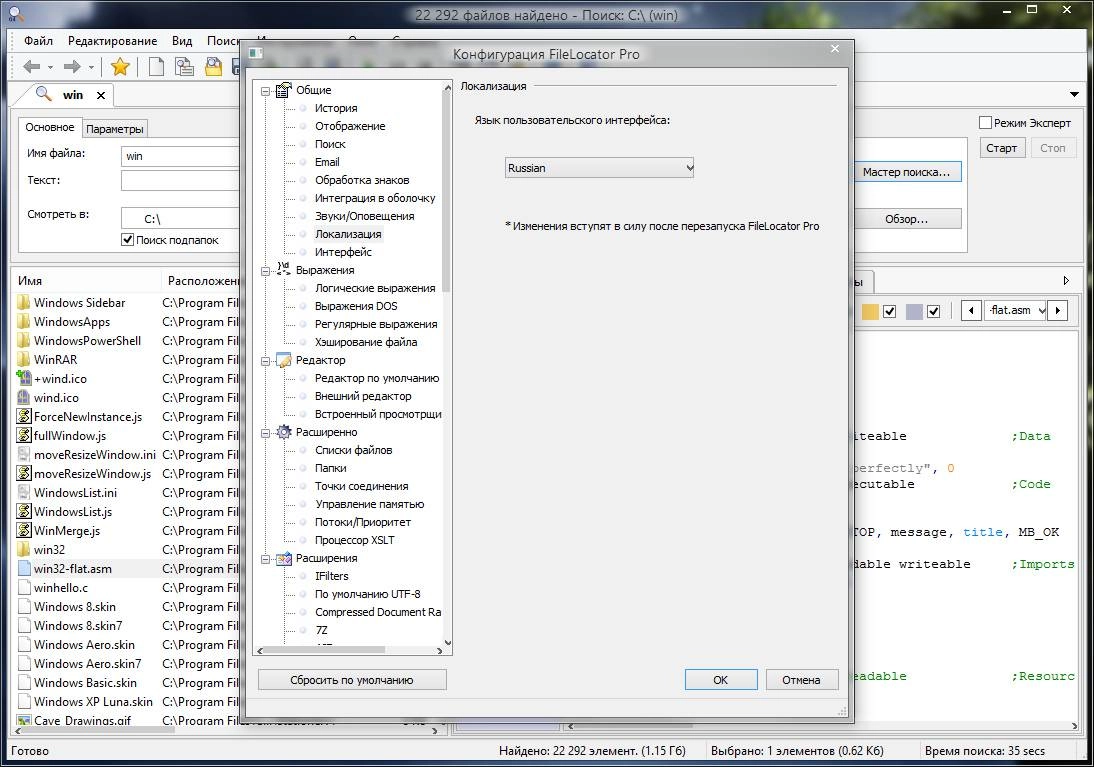This screenshot has width=1094, height=767.
Task: Click the WinMerge.js script icon
Action: coord(24,530)
